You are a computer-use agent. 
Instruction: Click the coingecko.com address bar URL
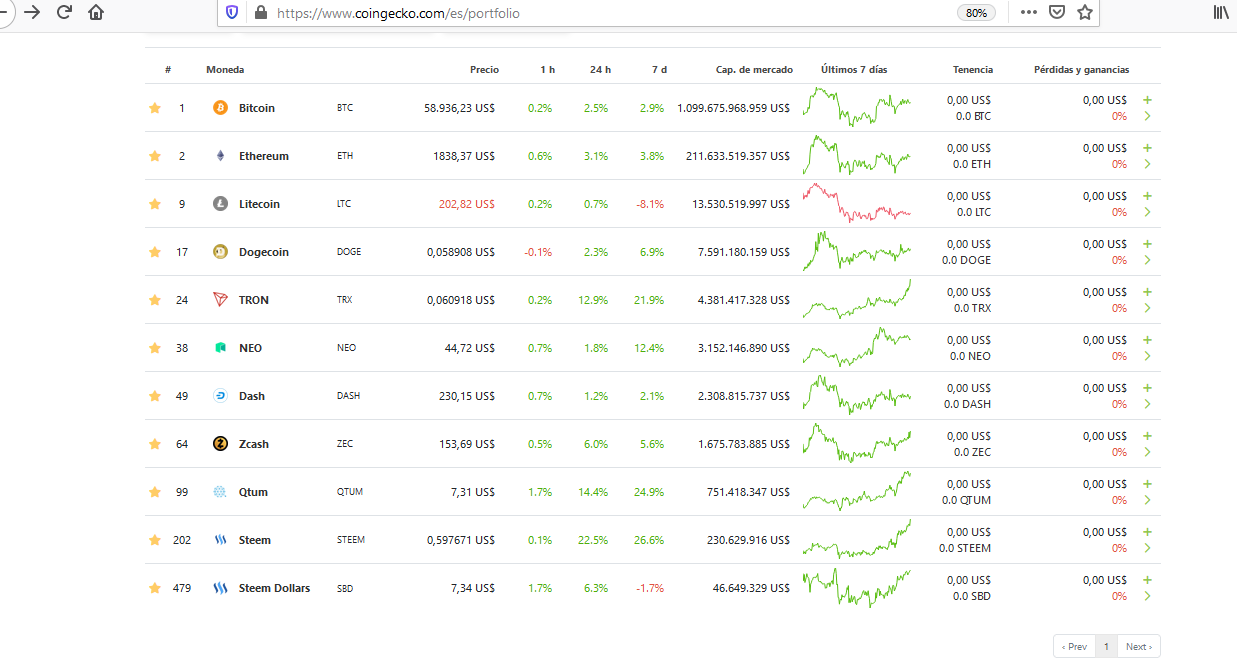(x=398, y=13)
